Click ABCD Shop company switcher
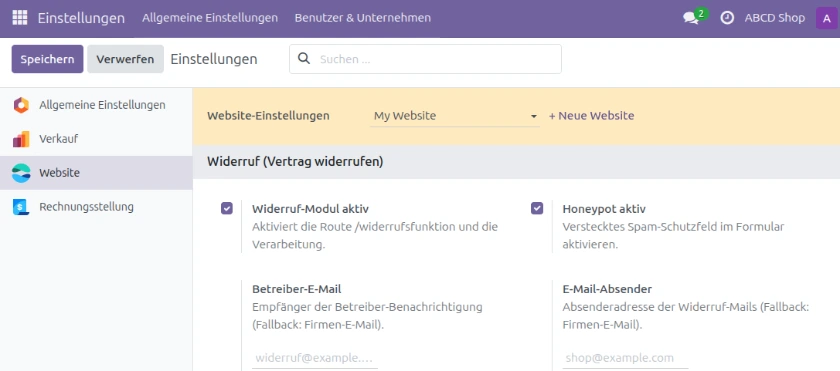 click(x=775, y=18)
